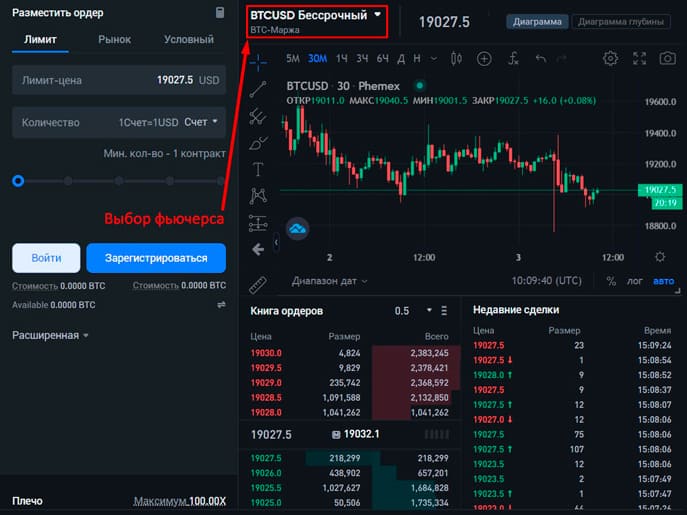
Task: Select the ruler measure tool
Action: (258, 284)
